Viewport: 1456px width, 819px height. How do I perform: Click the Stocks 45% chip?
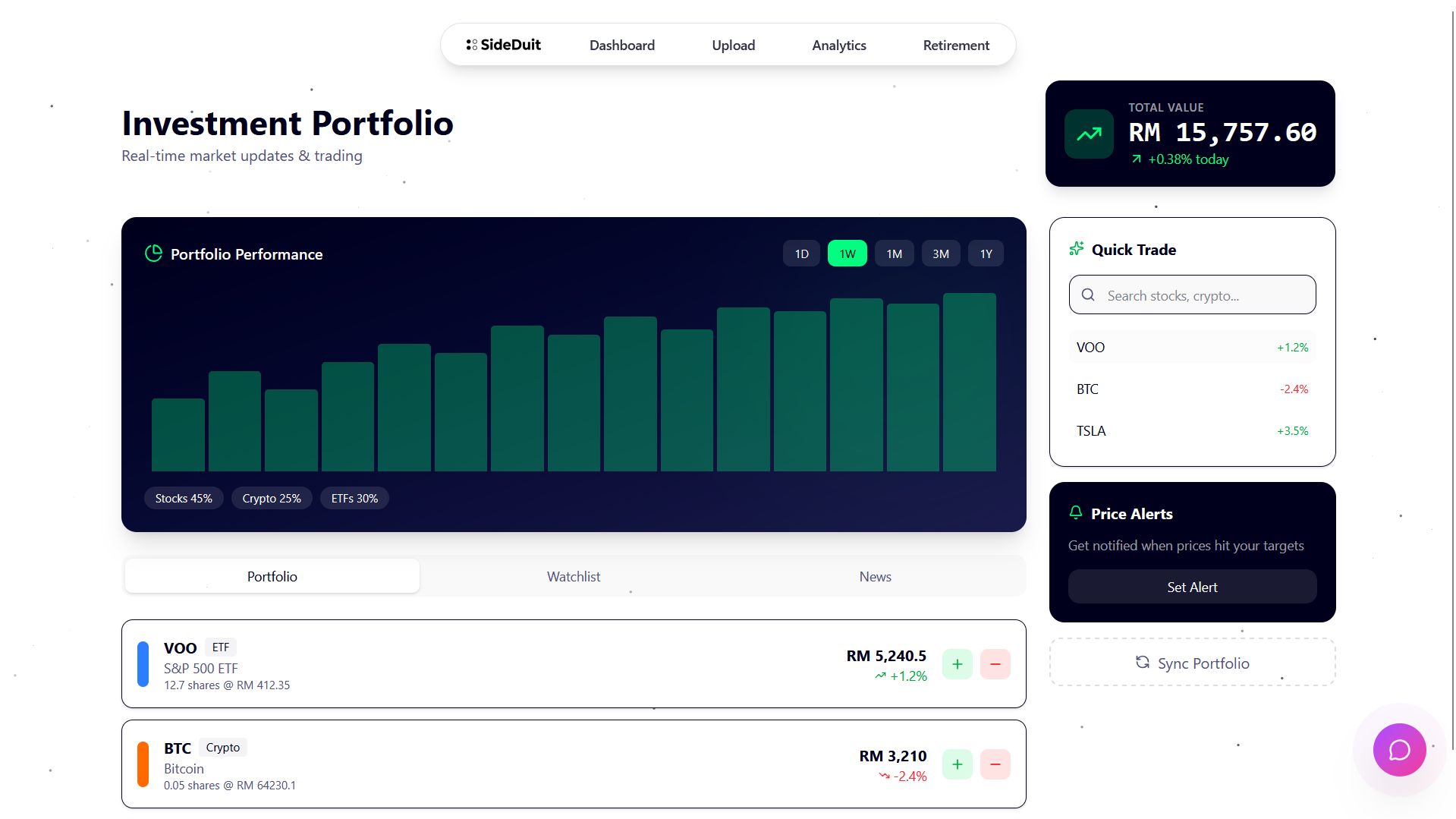click(184, 498)
